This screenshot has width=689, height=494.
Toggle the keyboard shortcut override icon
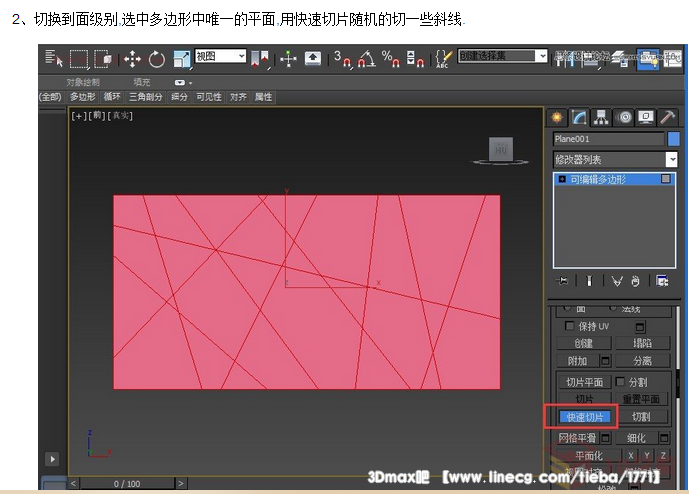pyautogui.click(x=313, y=58)
